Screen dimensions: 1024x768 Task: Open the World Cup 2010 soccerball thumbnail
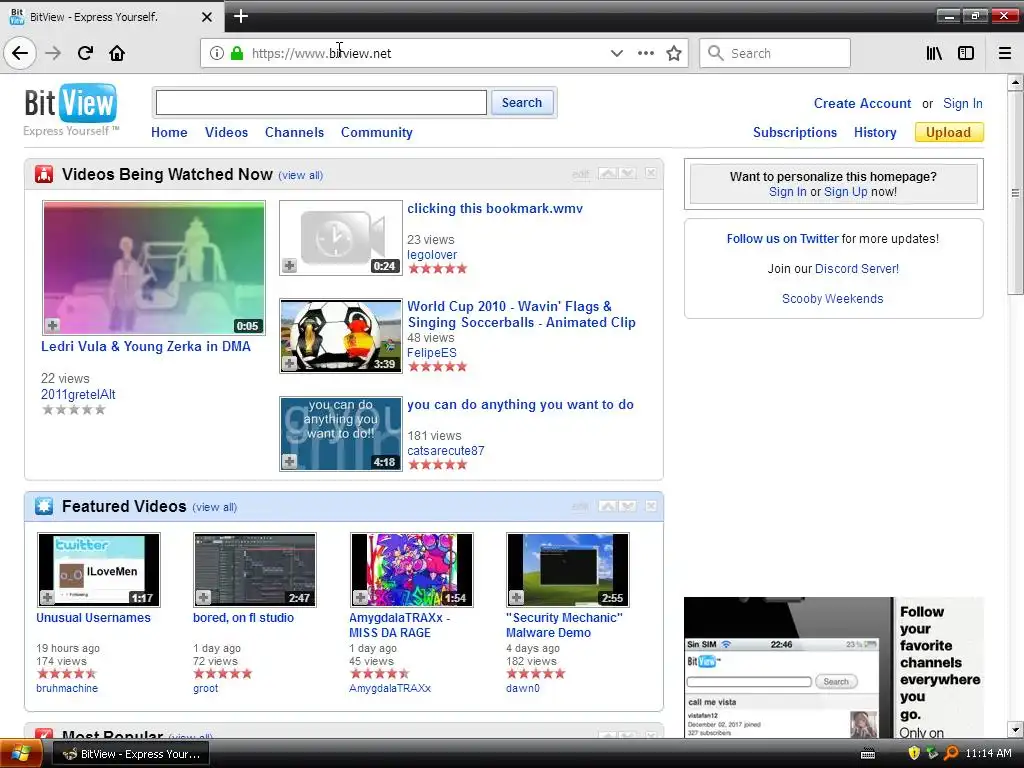(341, 336)
